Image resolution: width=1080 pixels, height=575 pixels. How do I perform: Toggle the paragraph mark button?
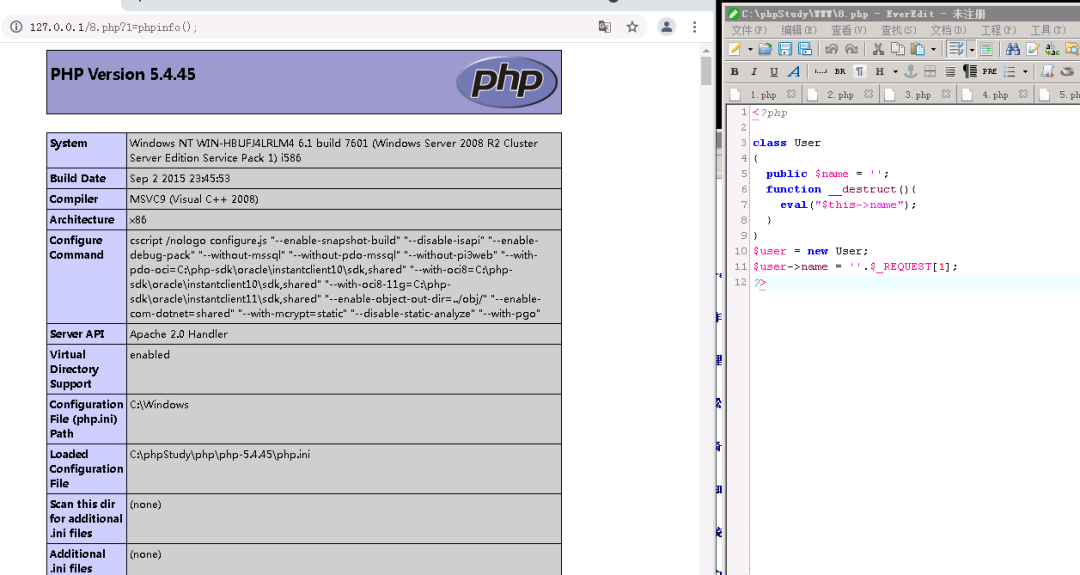(860, 72)
